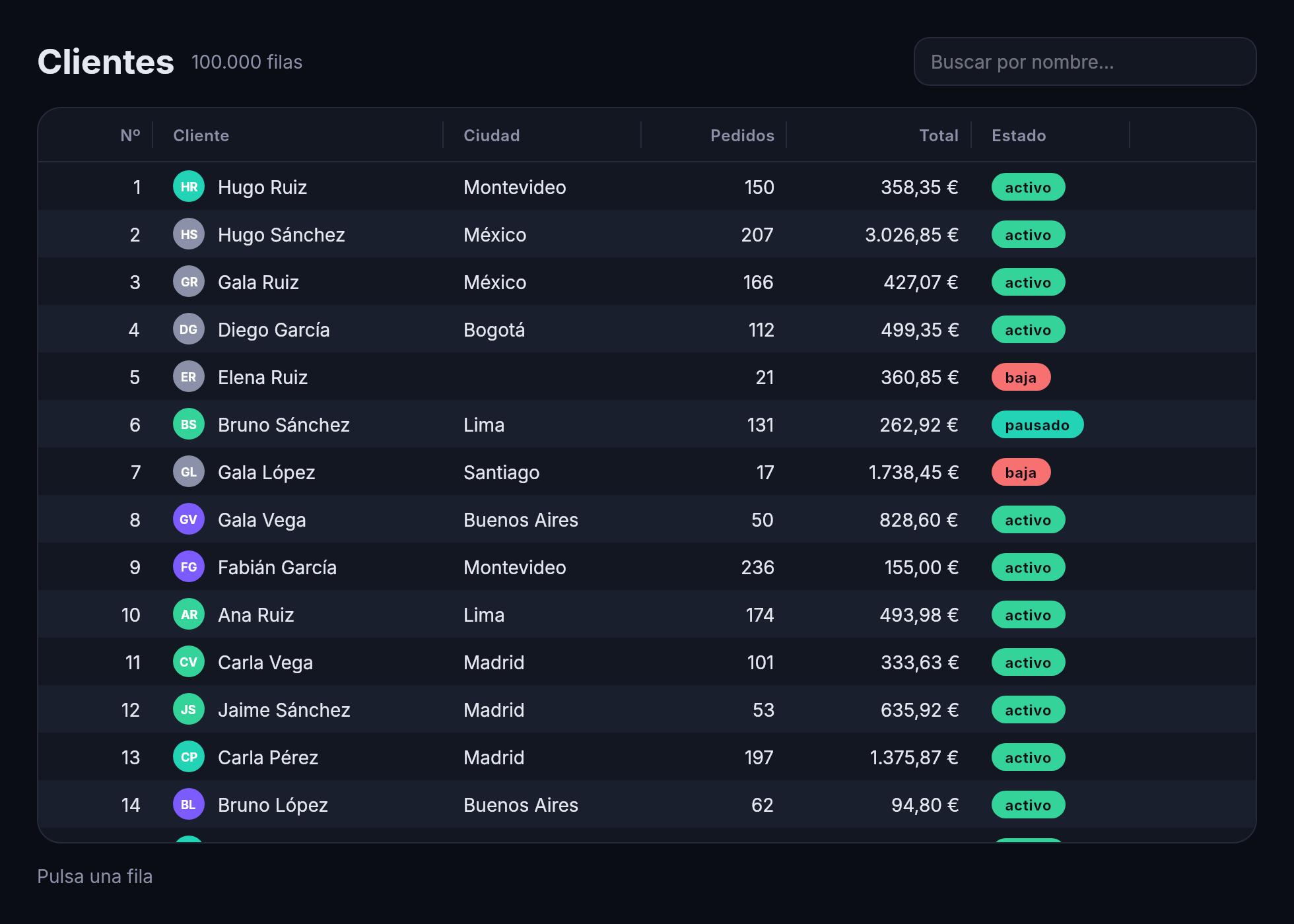Click the BL avatar of Bruno López
The height and width of the screenshot is (924, 1294).
(189, 805)
